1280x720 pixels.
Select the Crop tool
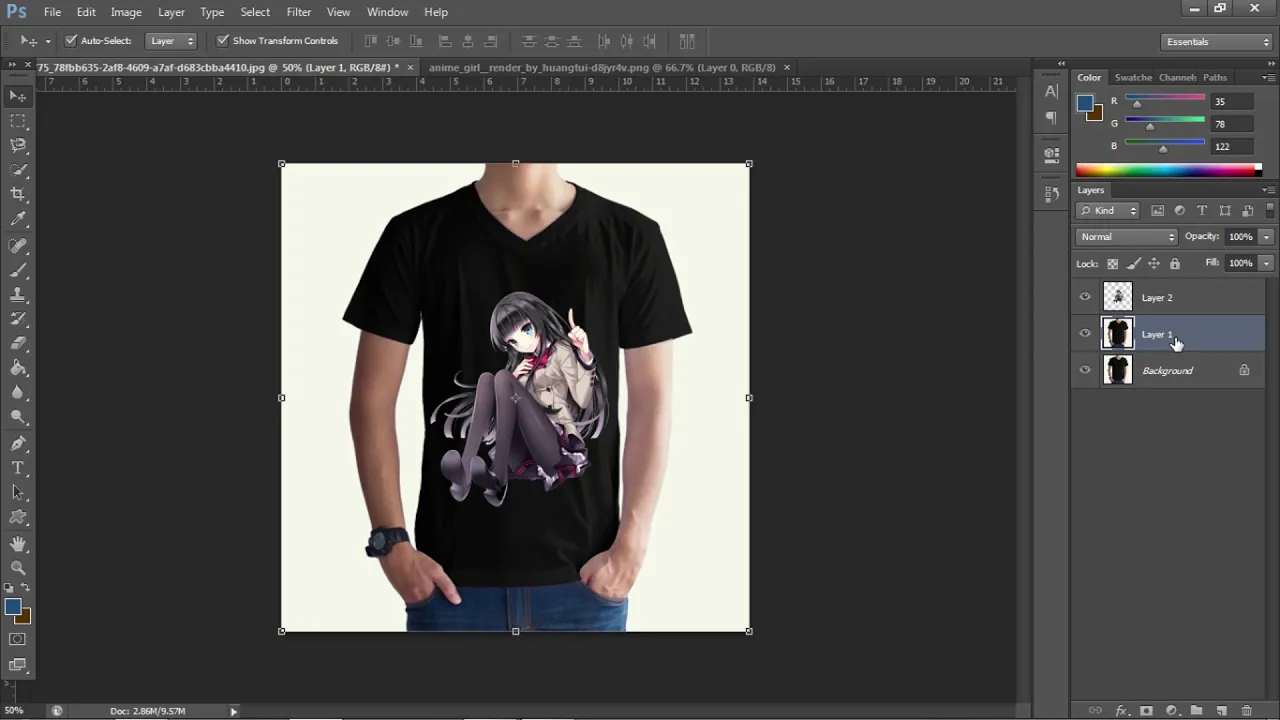[18, 195]
